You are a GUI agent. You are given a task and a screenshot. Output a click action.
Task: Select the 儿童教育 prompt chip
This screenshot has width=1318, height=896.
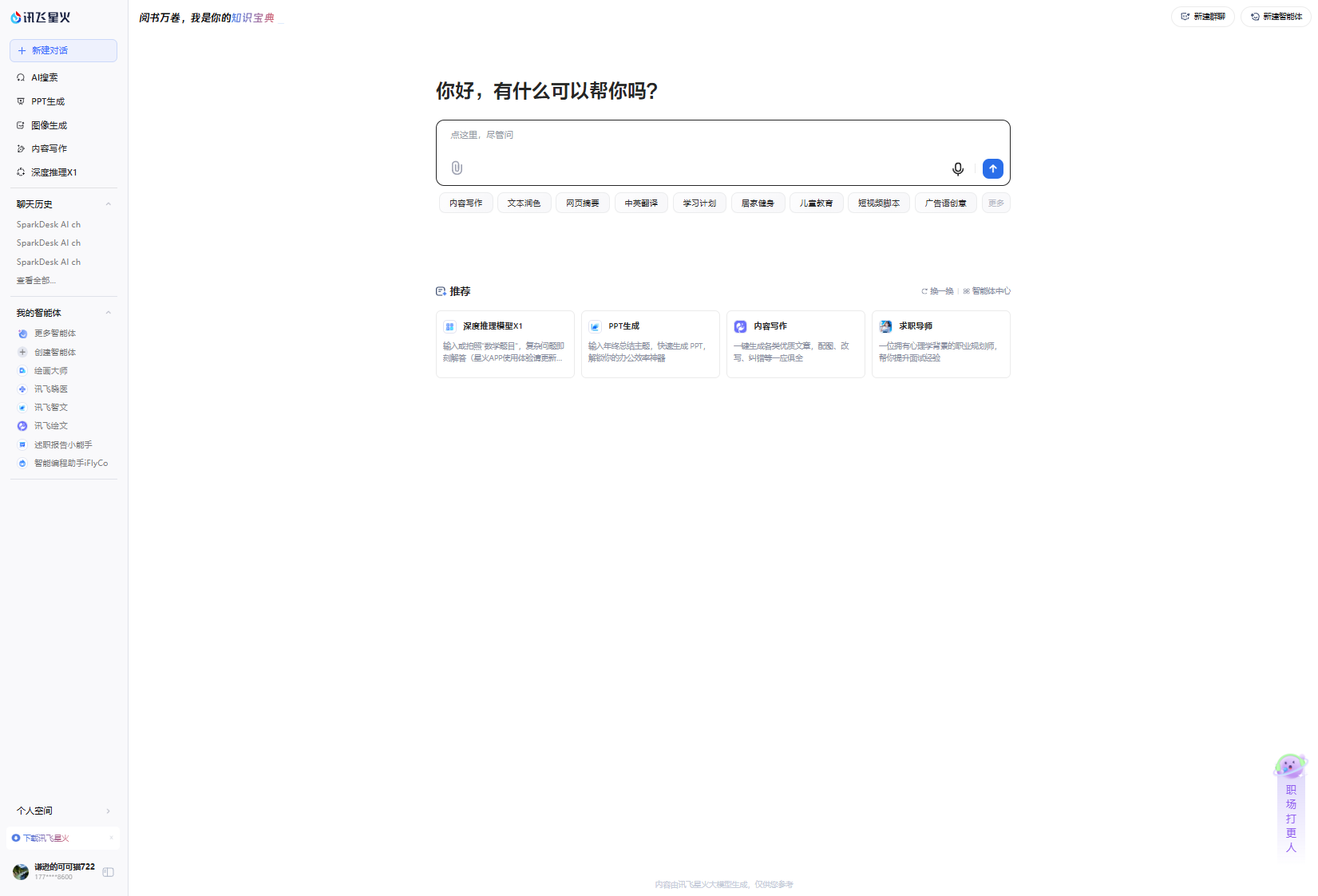(x=816, y=203)
